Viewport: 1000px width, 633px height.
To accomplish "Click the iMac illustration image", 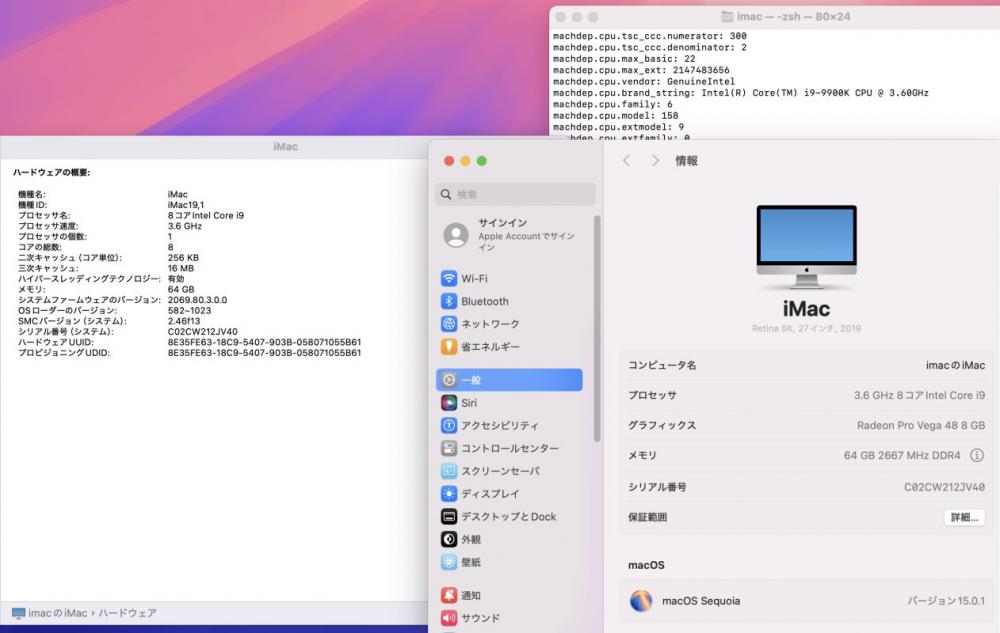I will (806, 247).
